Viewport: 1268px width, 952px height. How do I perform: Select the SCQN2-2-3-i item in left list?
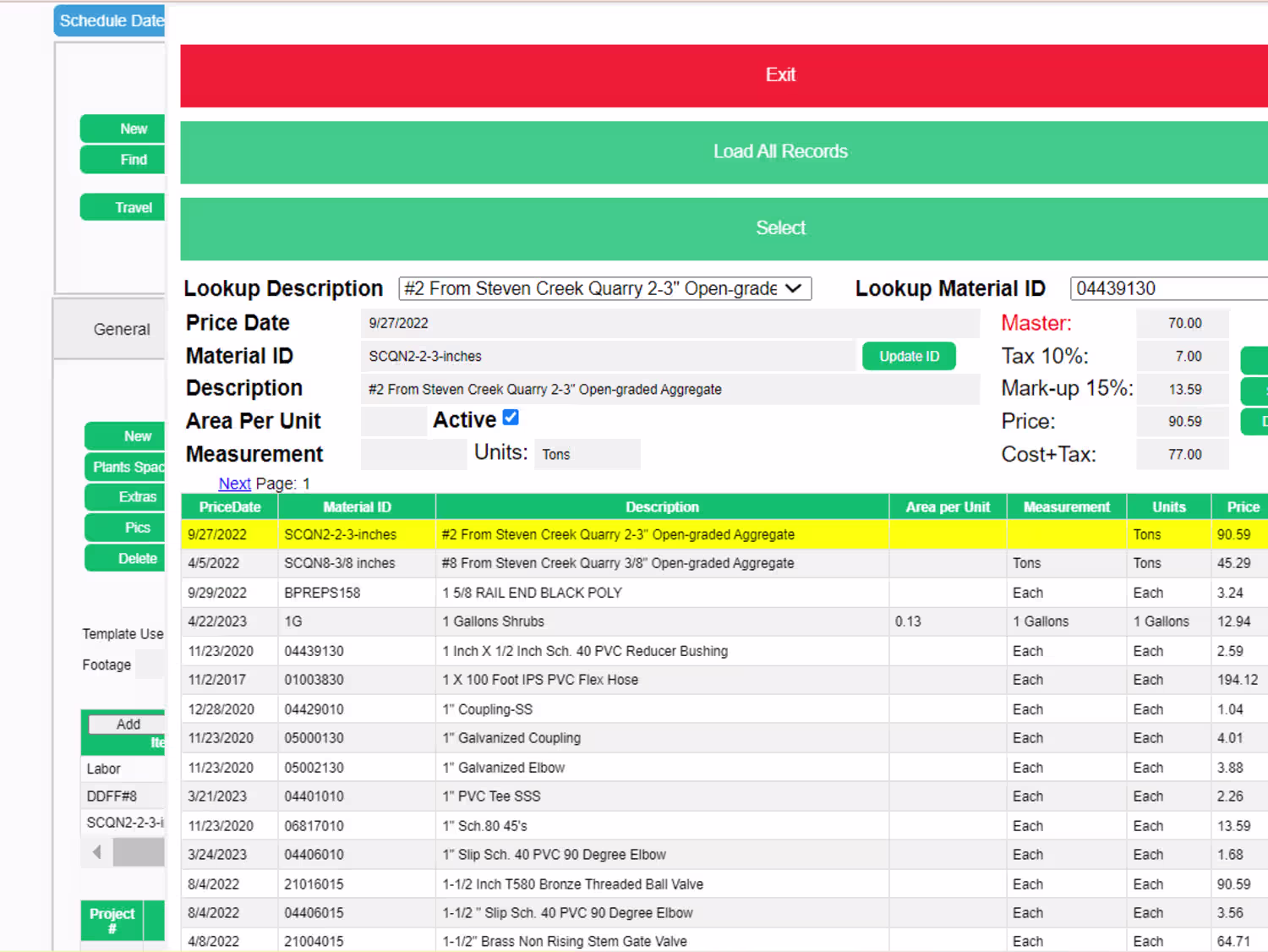(x=123, y=823)
